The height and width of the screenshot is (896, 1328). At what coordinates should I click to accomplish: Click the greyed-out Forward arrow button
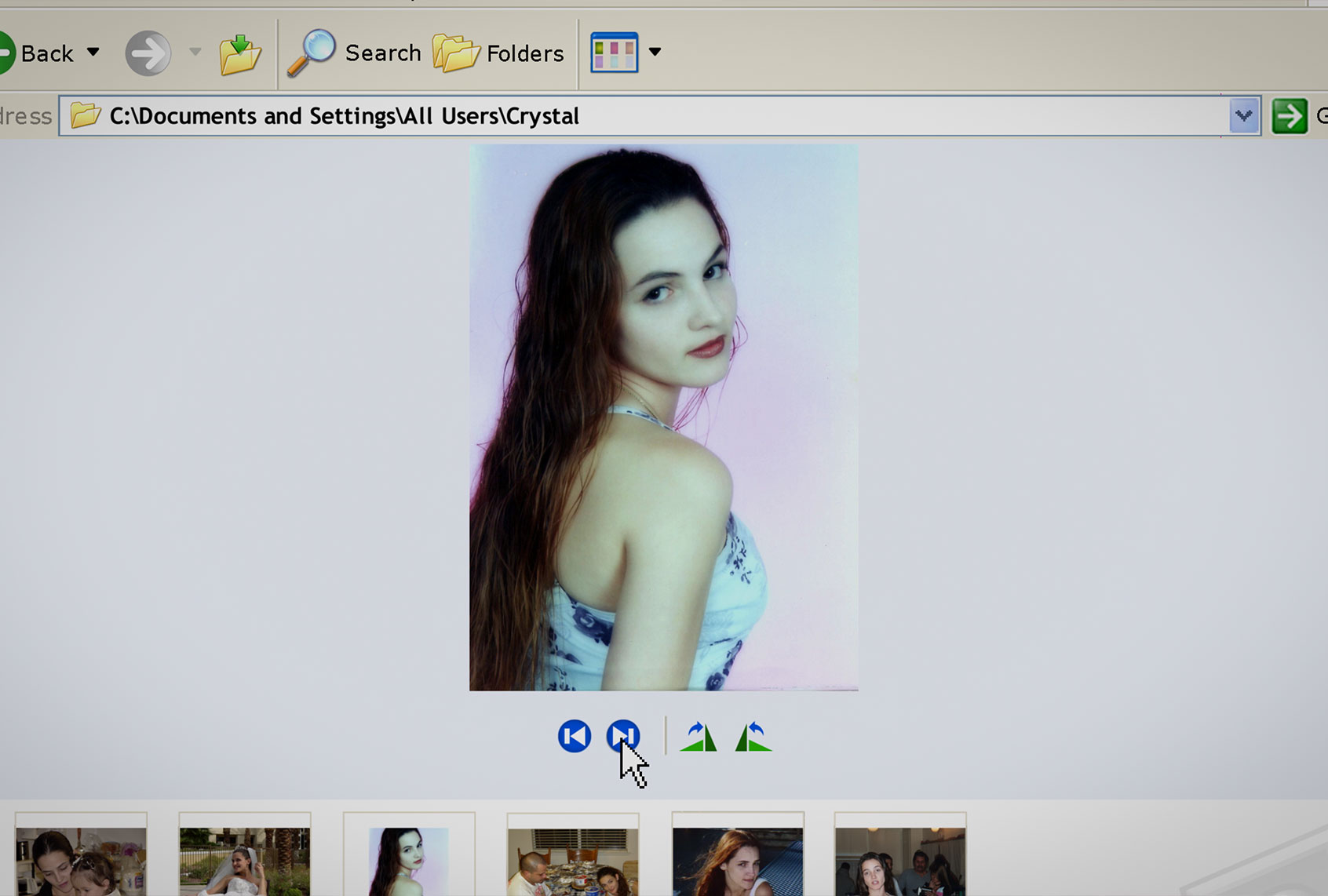pyautogui.click(x=148, y=53)
